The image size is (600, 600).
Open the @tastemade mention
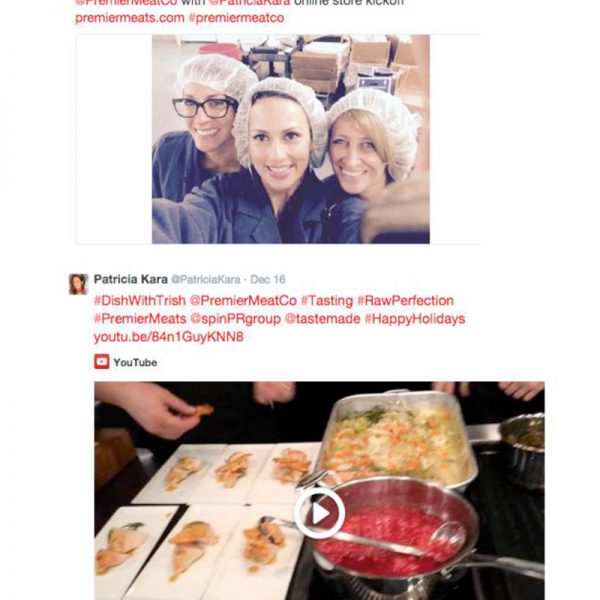[323, 319]
